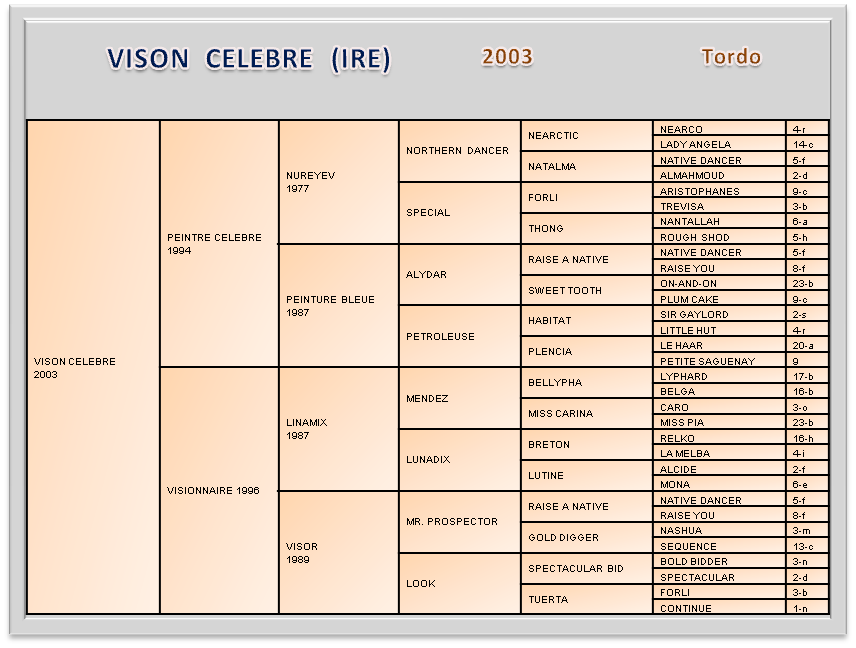The height and width of the screenshot is (648, 856).
Task: Click the NUREYEV 1977 cell
Action: (338, 182)
